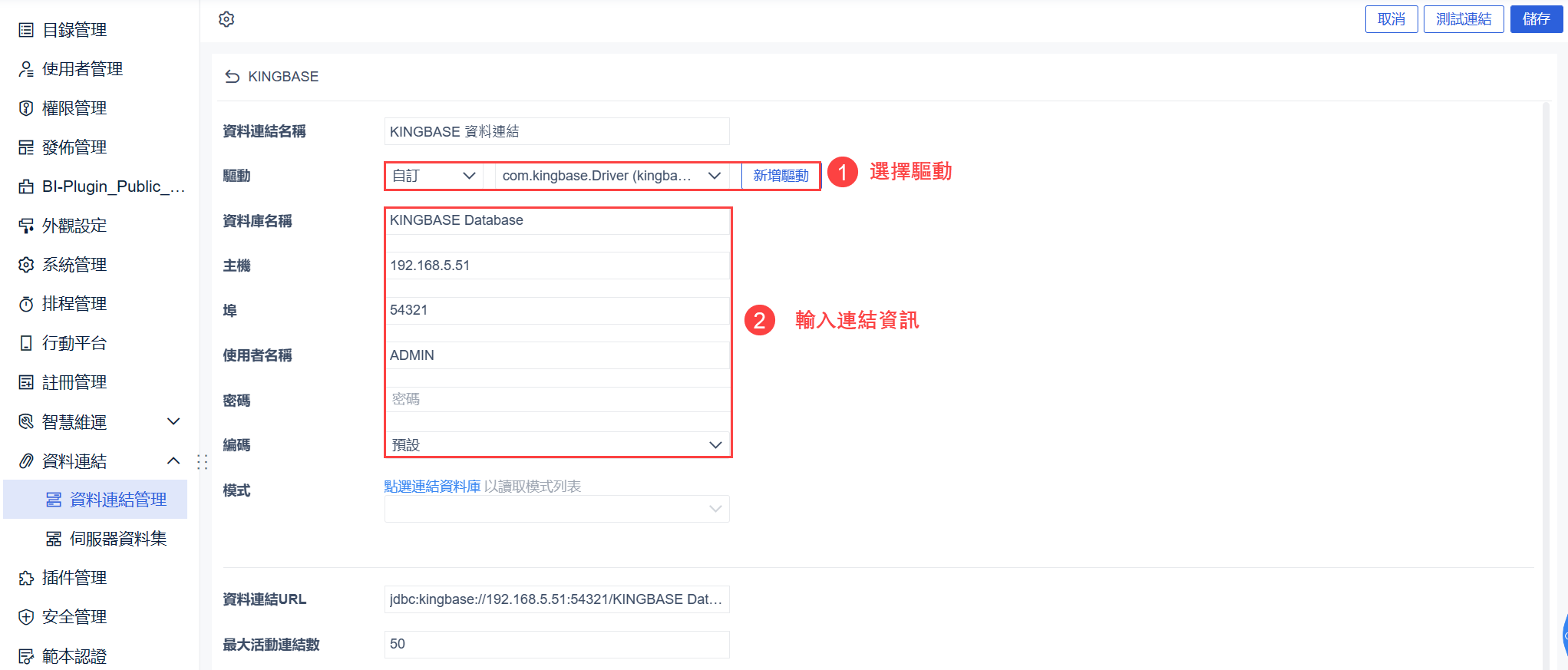The width and height of the screenshot is (1568, 670).
Task: Click the 資料庫名稱 field KINGBASE Database
Action: [x=557, y=221]
